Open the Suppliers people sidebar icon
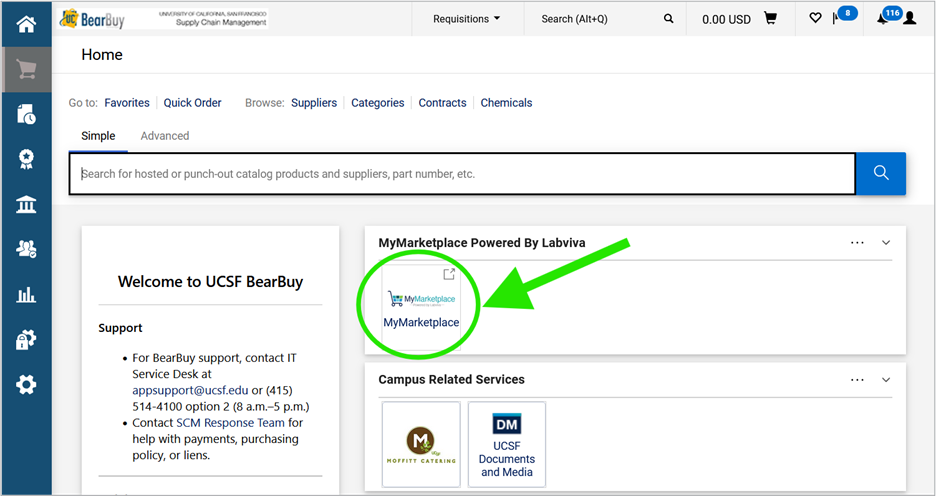 (x=26, y=249)
